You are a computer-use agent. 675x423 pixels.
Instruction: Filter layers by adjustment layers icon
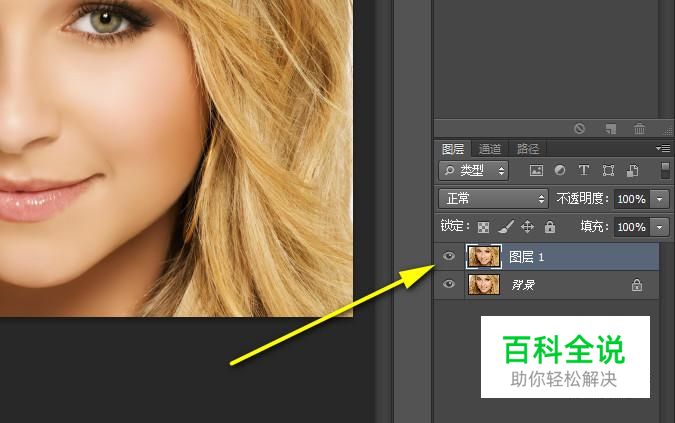560,170
